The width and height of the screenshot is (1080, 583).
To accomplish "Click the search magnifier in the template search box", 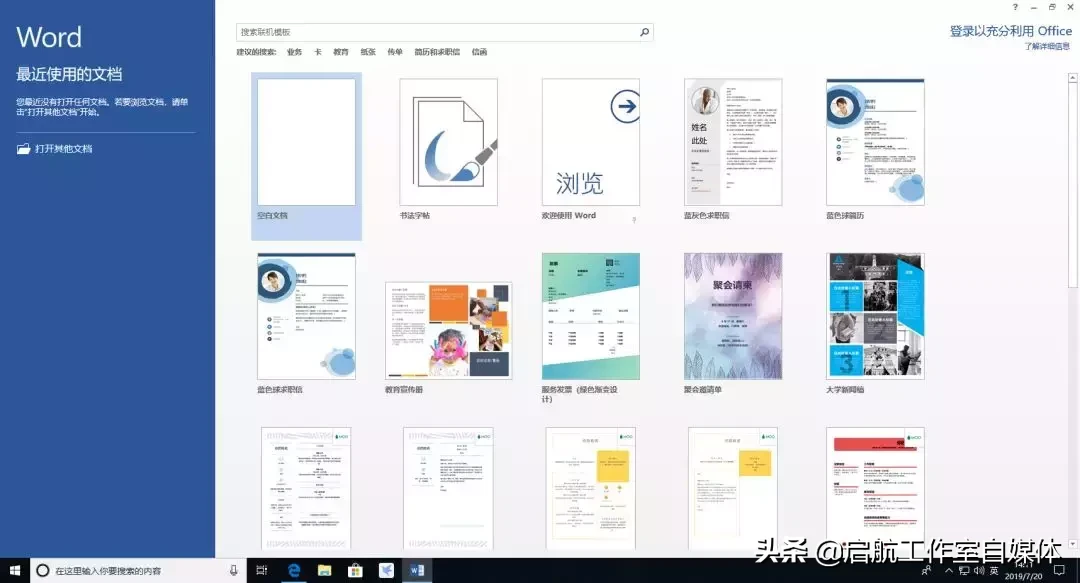I will (645, 32).
